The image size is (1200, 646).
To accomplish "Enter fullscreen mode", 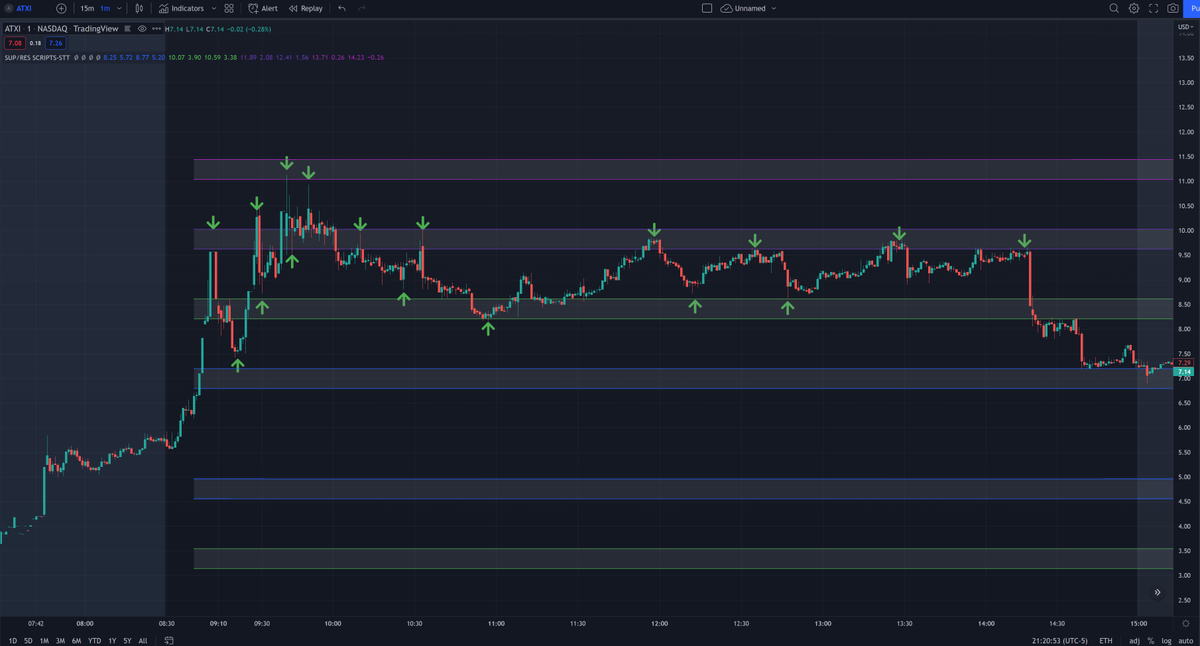I will coord(1153,8).
